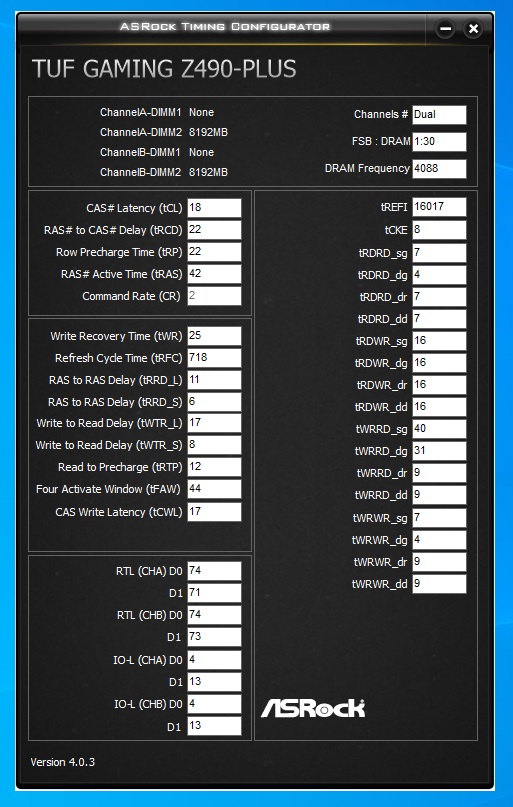
Task: Click the IO-L (CHB) D0 field
Action: [x=214, y=704]
